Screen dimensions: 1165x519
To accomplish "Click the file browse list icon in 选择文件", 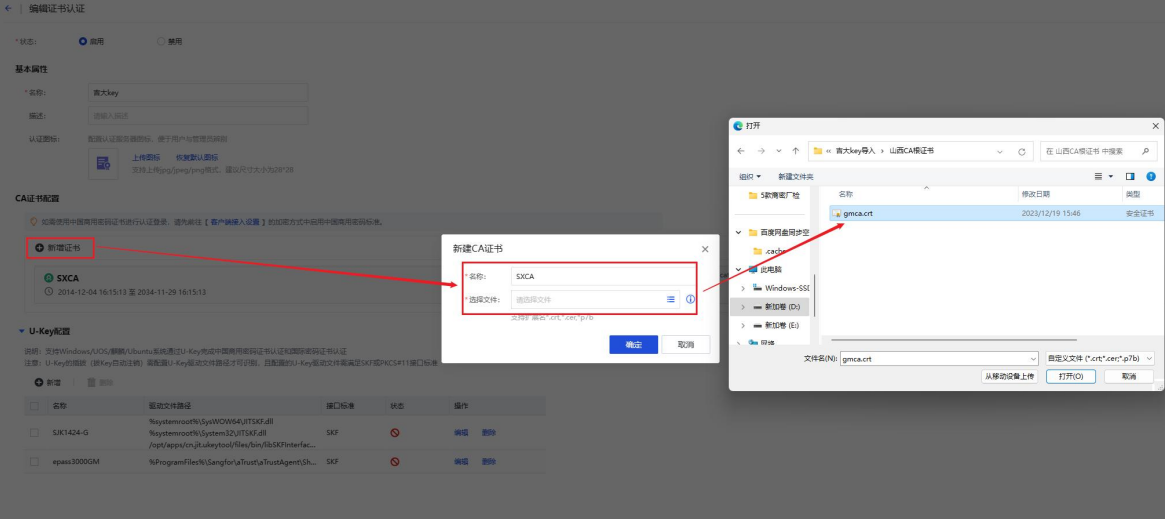I will (671, 299).
